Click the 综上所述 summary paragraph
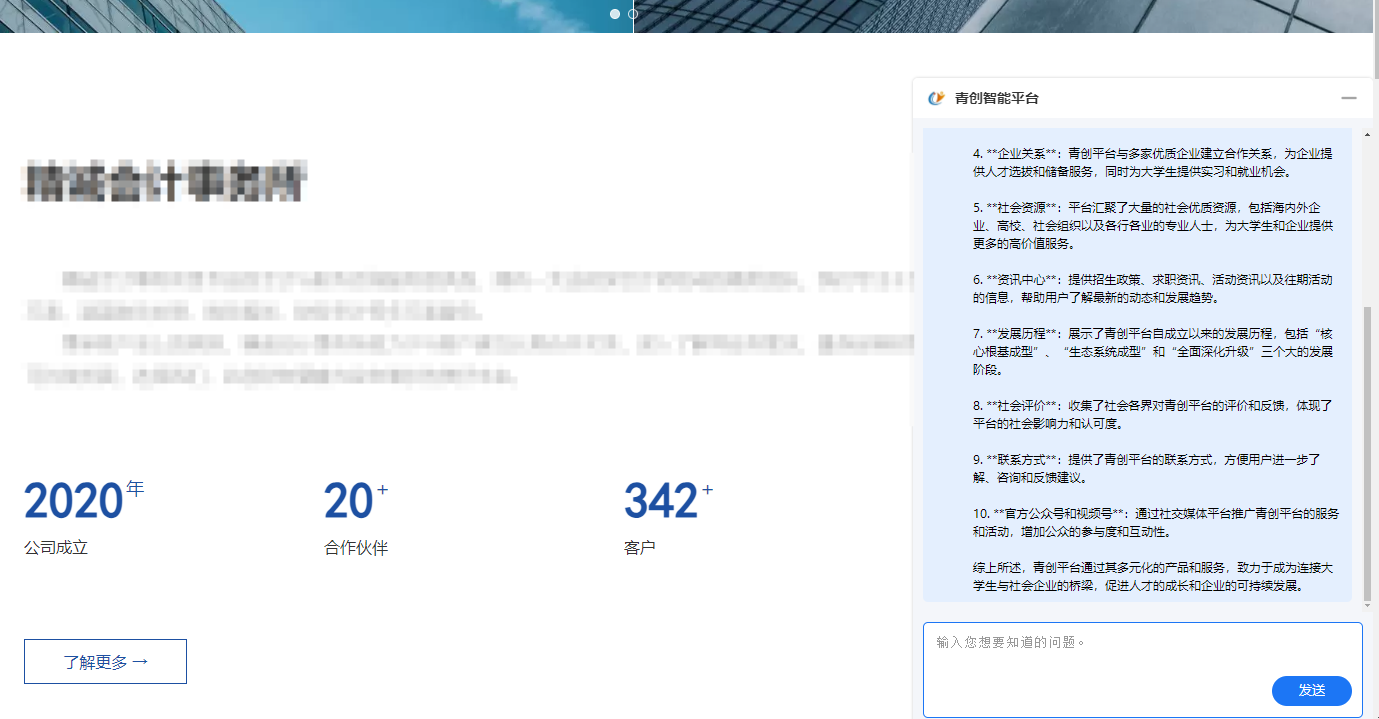1379x719 pixels. (x=1152, y=577)
